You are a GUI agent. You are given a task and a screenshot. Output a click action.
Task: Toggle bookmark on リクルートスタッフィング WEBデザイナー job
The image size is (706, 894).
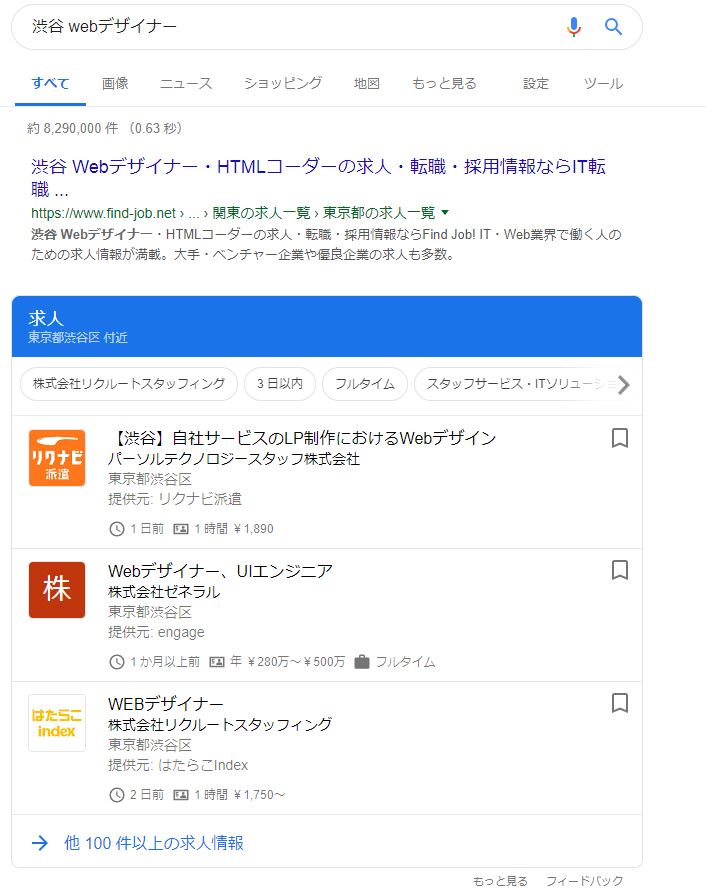619,703
